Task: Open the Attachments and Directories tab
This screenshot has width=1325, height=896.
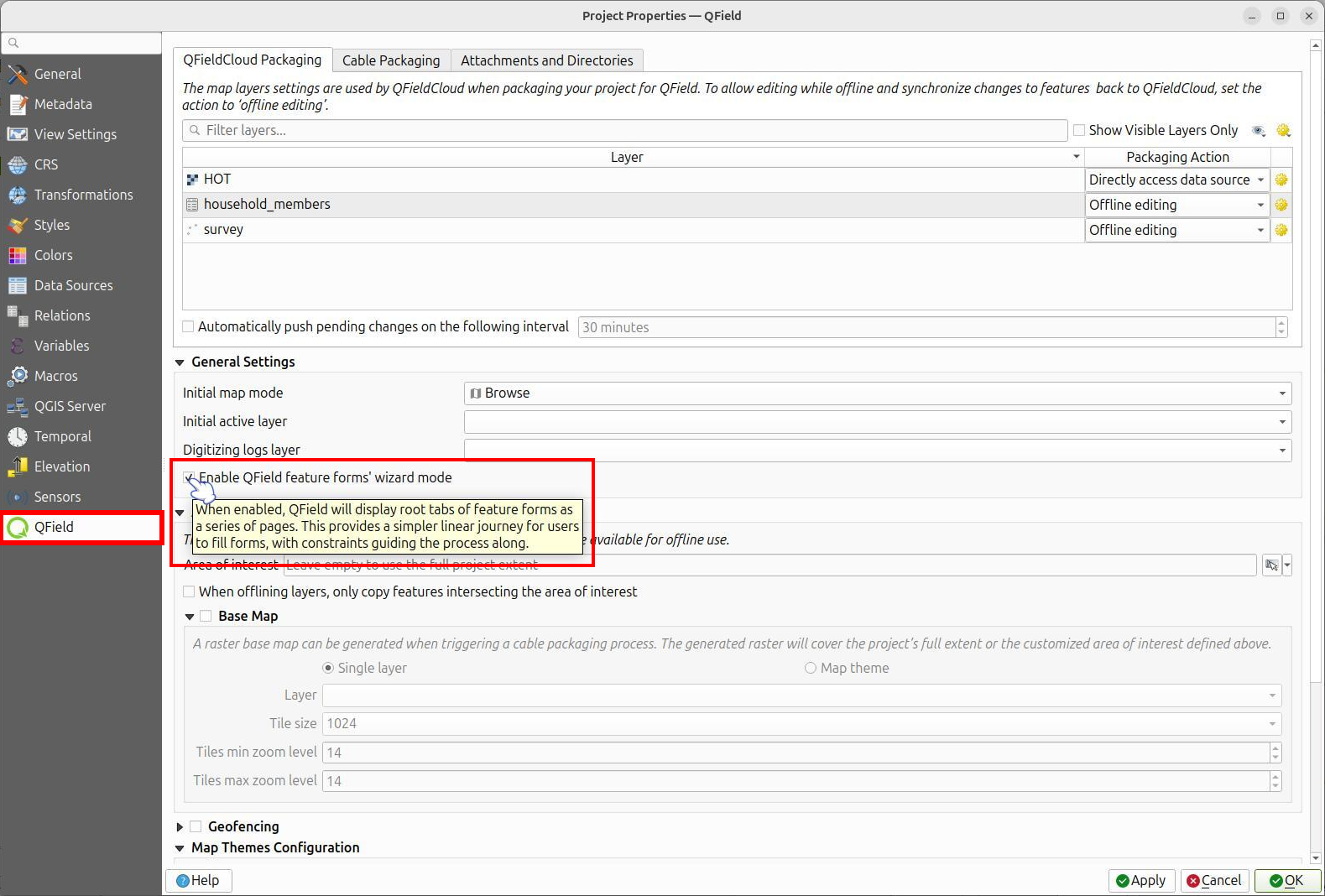Action: tap(546, 60)
